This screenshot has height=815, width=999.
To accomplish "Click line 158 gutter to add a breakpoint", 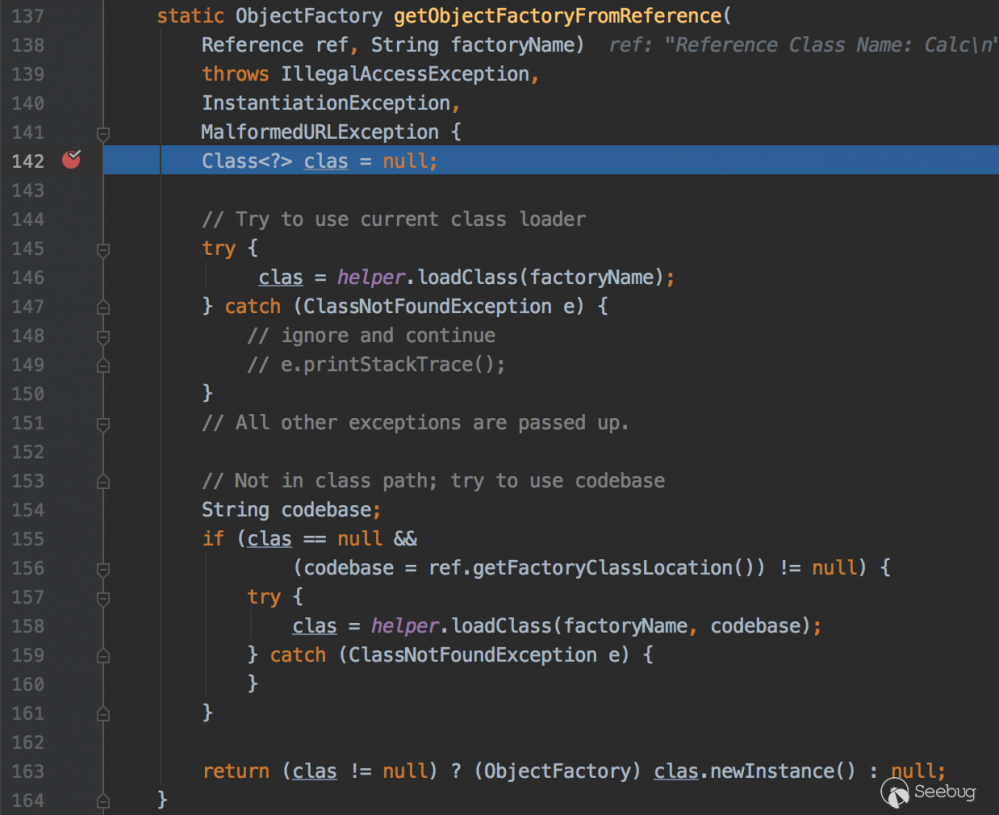I will (x=71, y=626).
